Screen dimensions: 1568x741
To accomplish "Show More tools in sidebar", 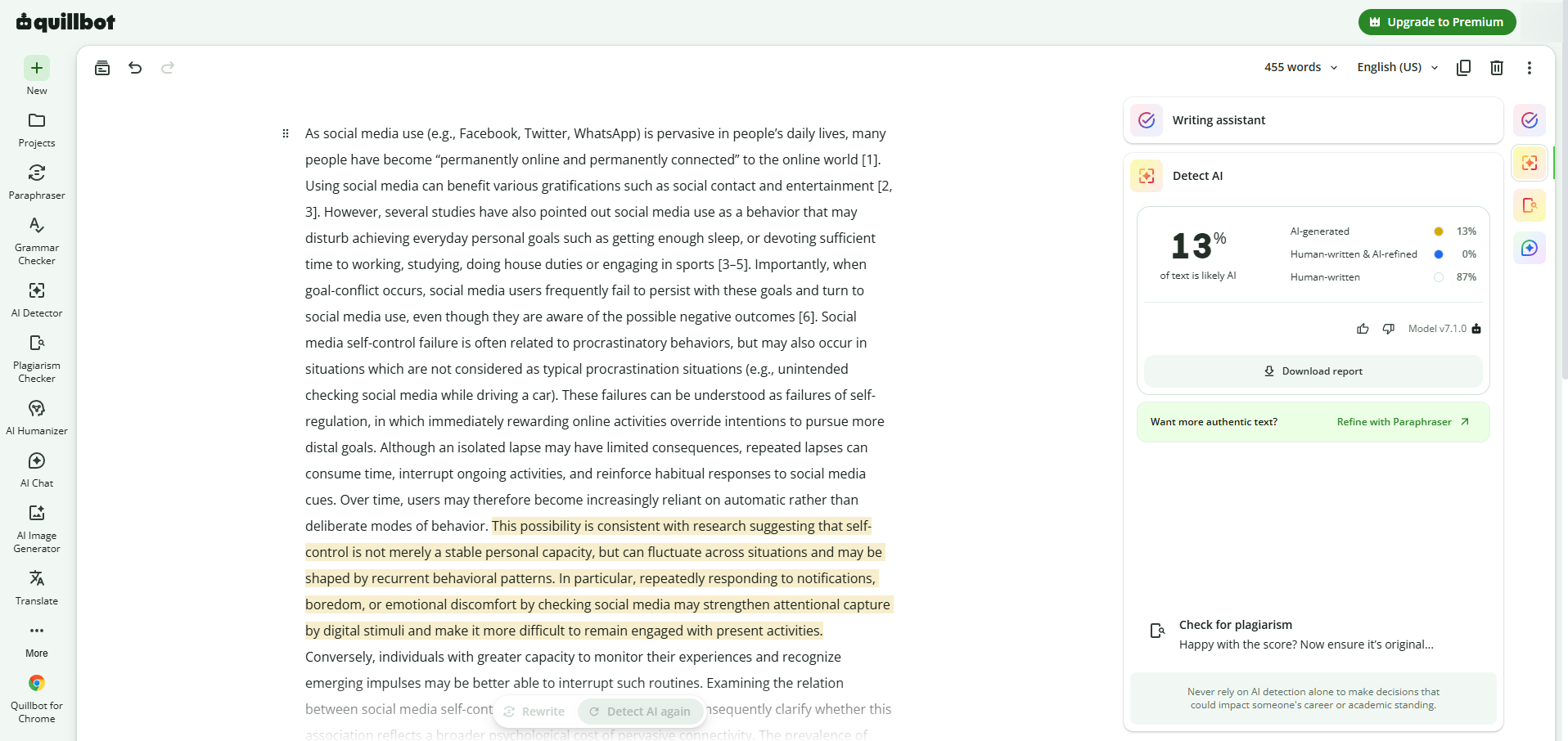I will coord(37,640).
